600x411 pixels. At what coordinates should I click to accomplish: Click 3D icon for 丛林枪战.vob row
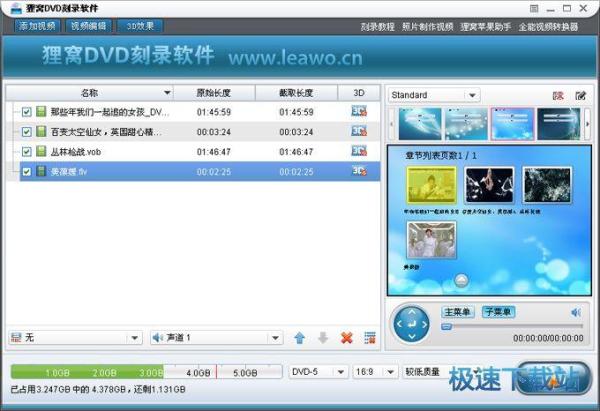359,151
